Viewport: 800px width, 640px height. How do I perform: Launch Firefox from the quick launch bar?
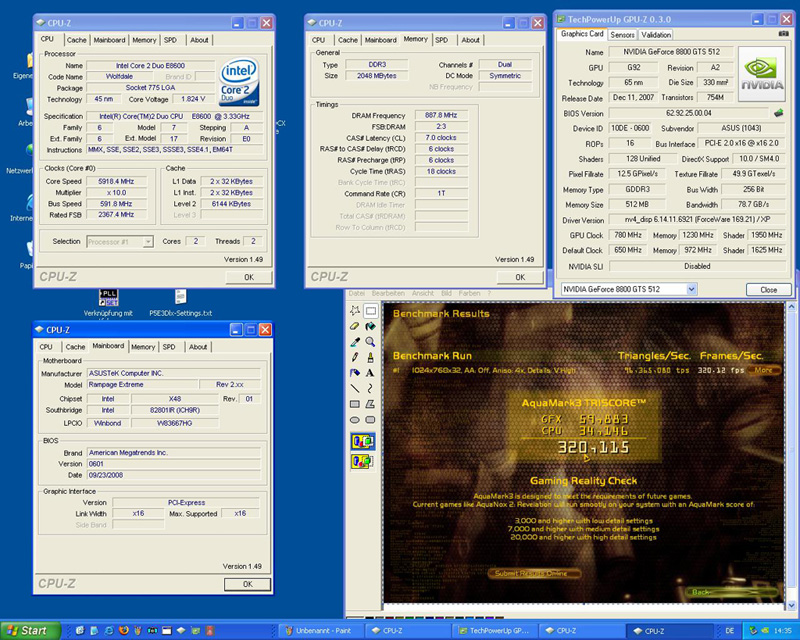pyautogui.click(x=123, y=631)
